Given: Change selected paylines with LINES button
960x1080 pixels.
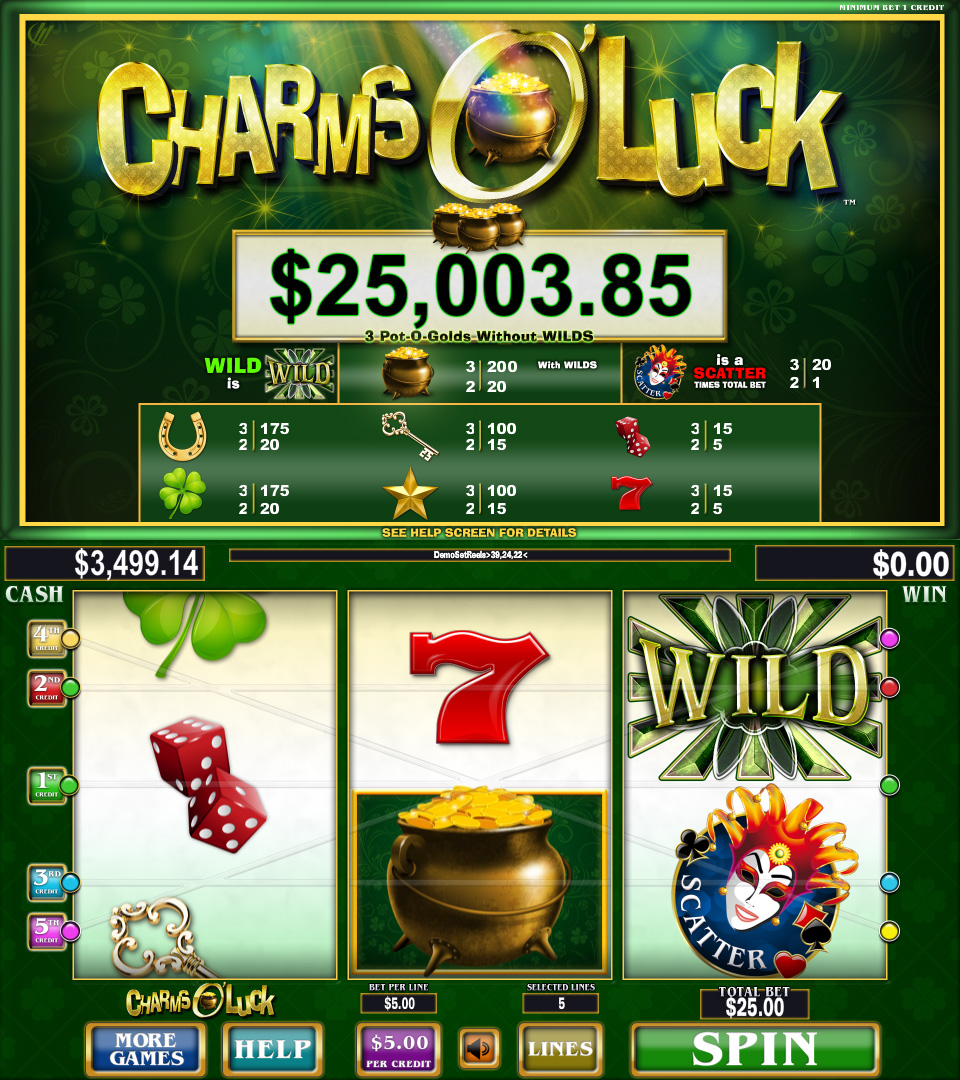Looking at the screenshot, I should point(561,1049).
